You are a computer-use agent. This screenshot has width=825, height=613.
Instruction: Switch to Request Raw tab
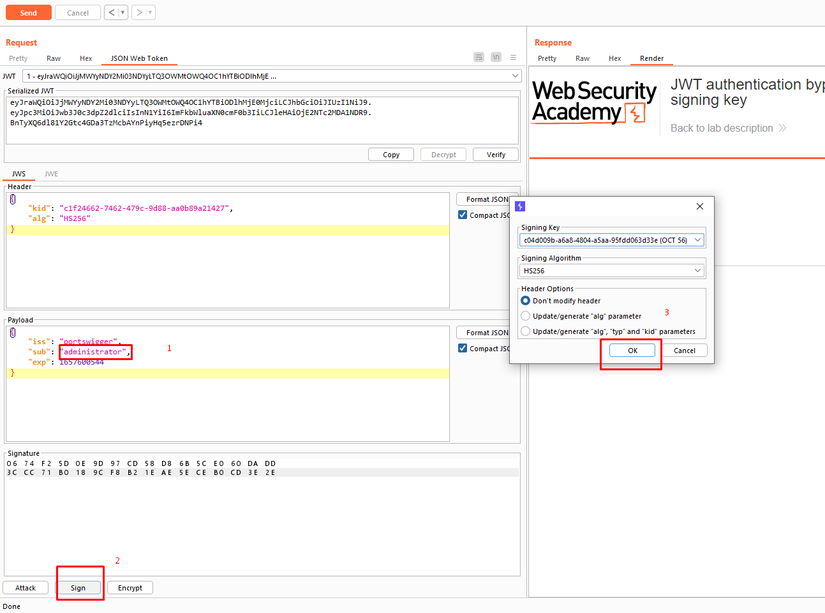[x=53, y=58]
